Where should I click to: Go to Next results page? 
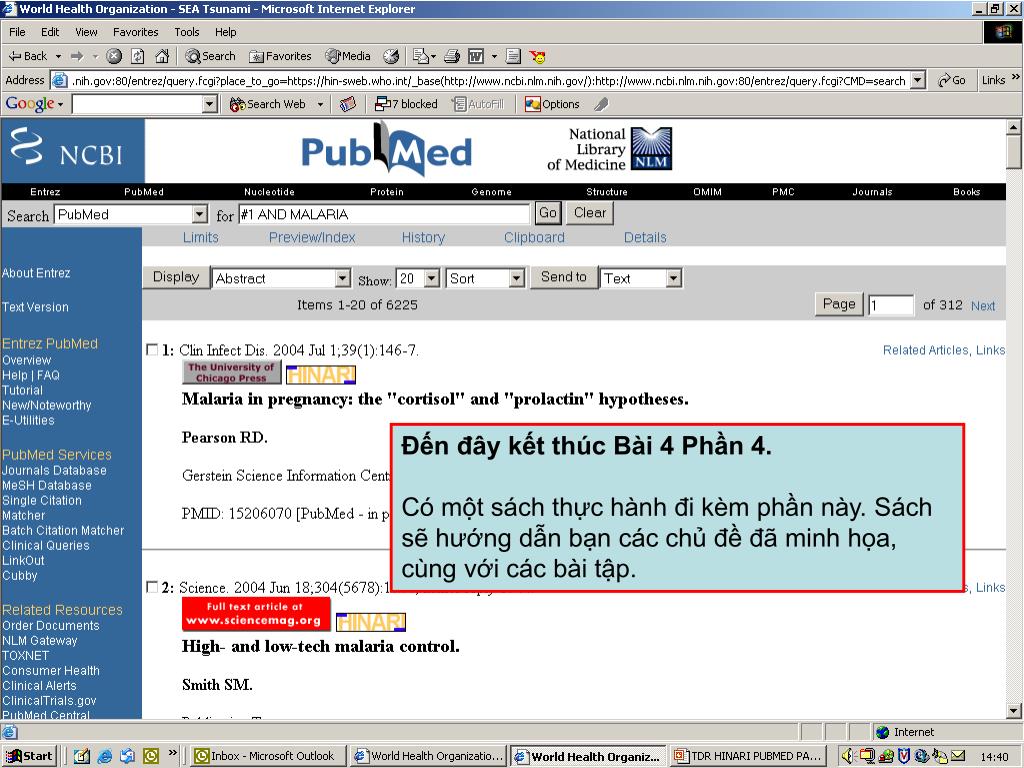pyautogui.click(x=983, y=306)
